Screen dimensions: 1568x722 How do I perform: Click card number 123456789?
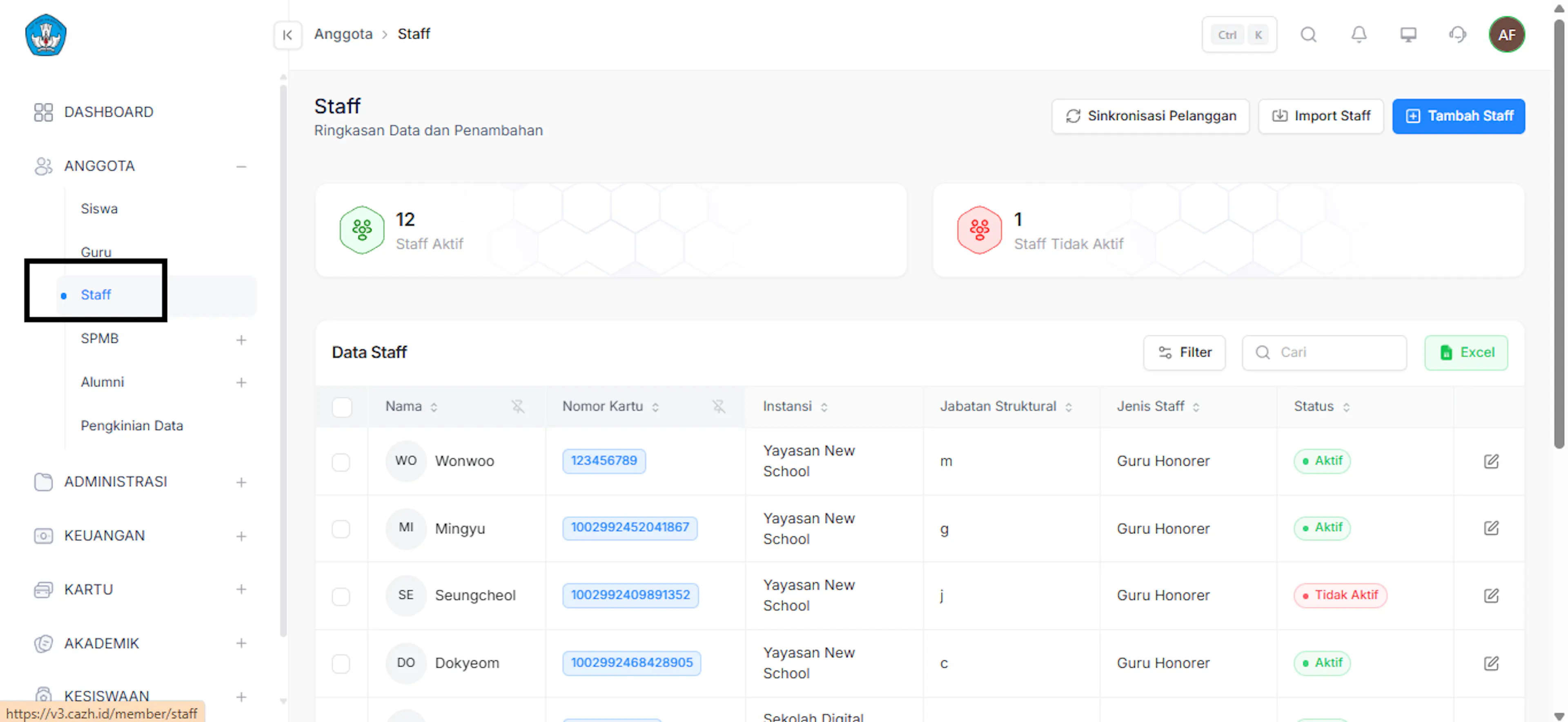604,461
